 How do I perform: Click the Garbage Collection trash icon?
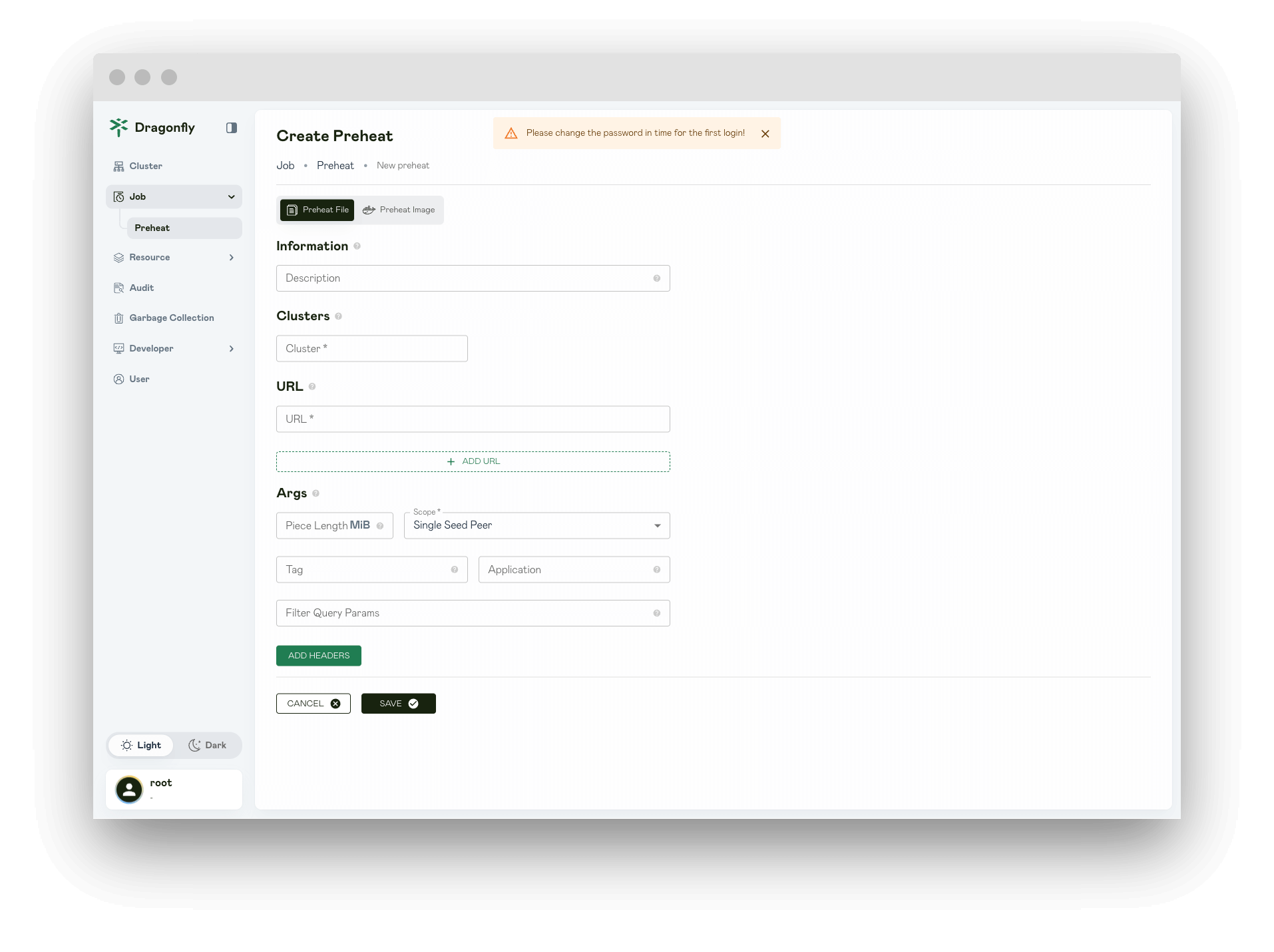[118, 318]
